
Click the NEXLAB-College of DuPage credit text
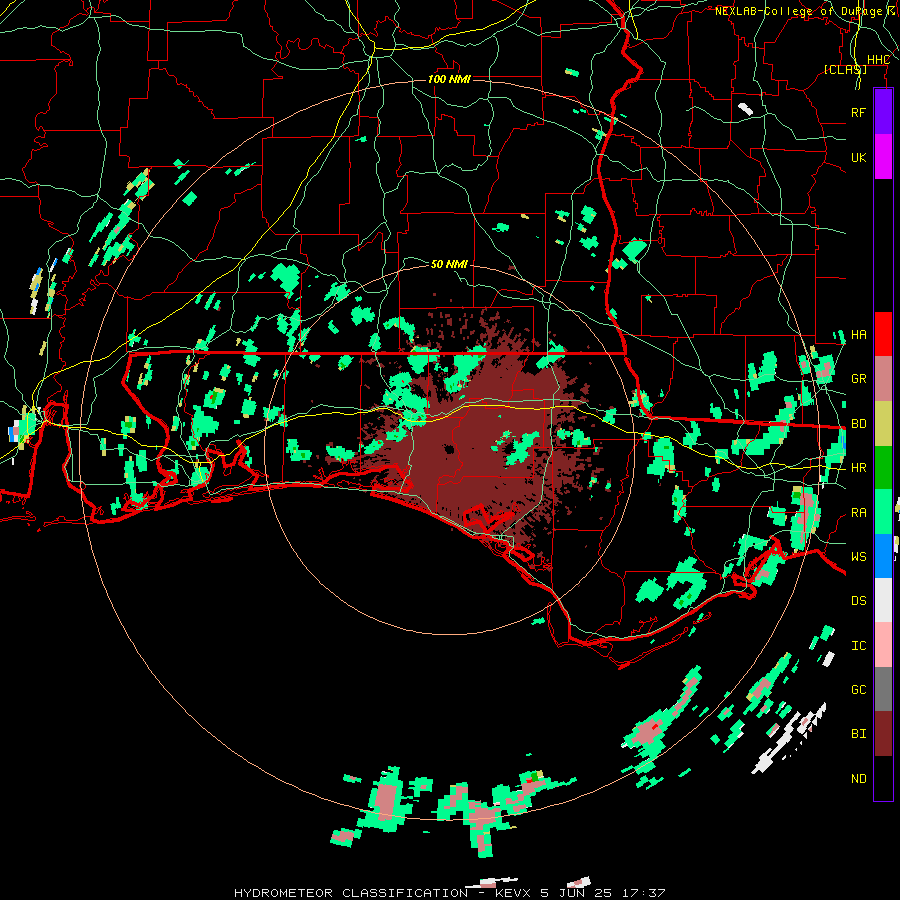[798, 11]
